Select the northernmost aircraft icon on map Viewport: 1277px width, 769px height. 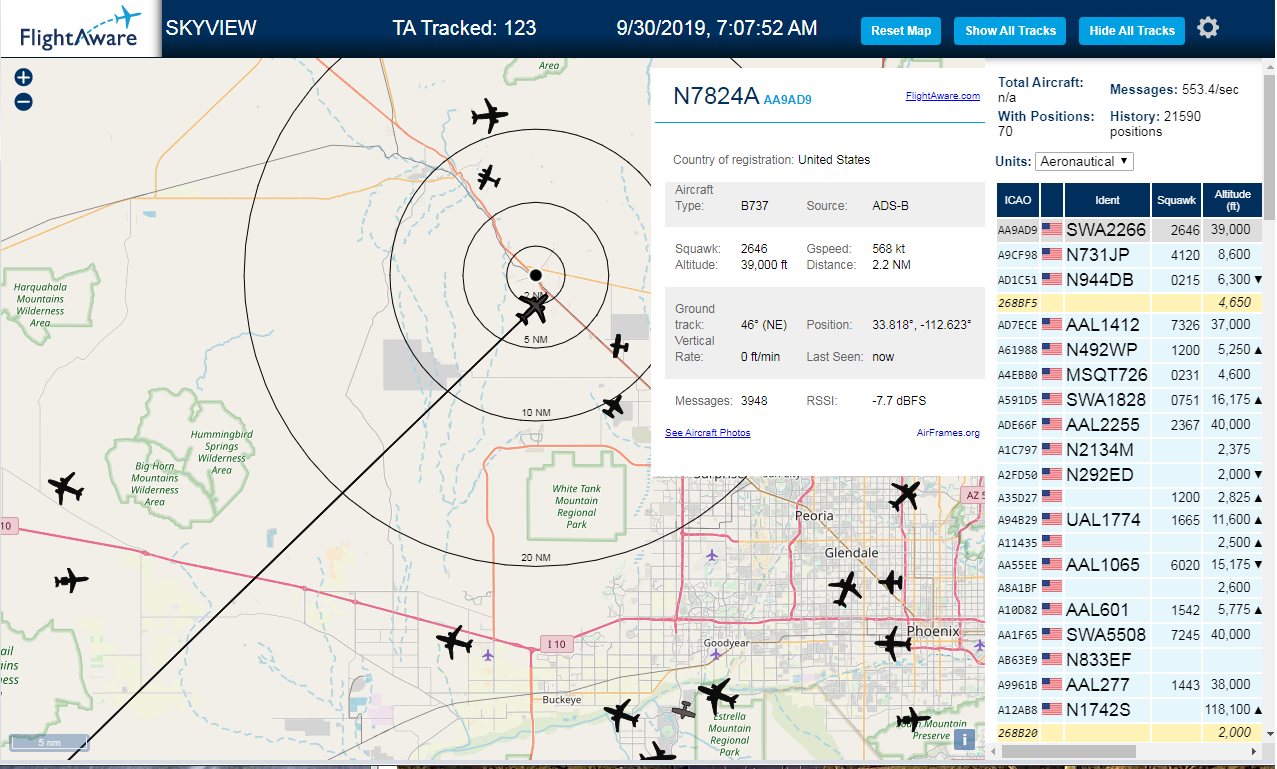click(x=489, y=116)
